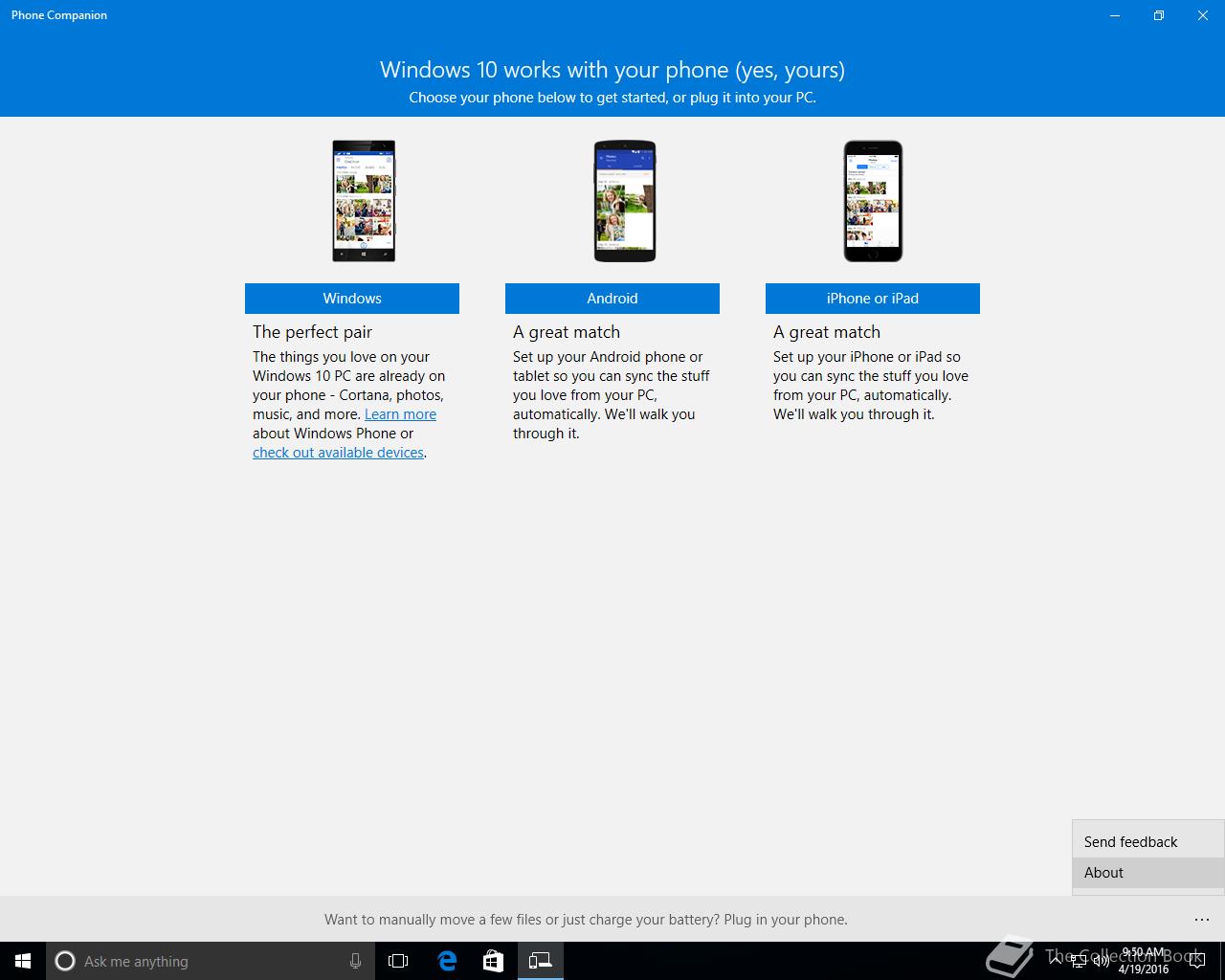Click 'Choose your phone below to get started' subtitle
The image size is (1225, 980).
612,98
